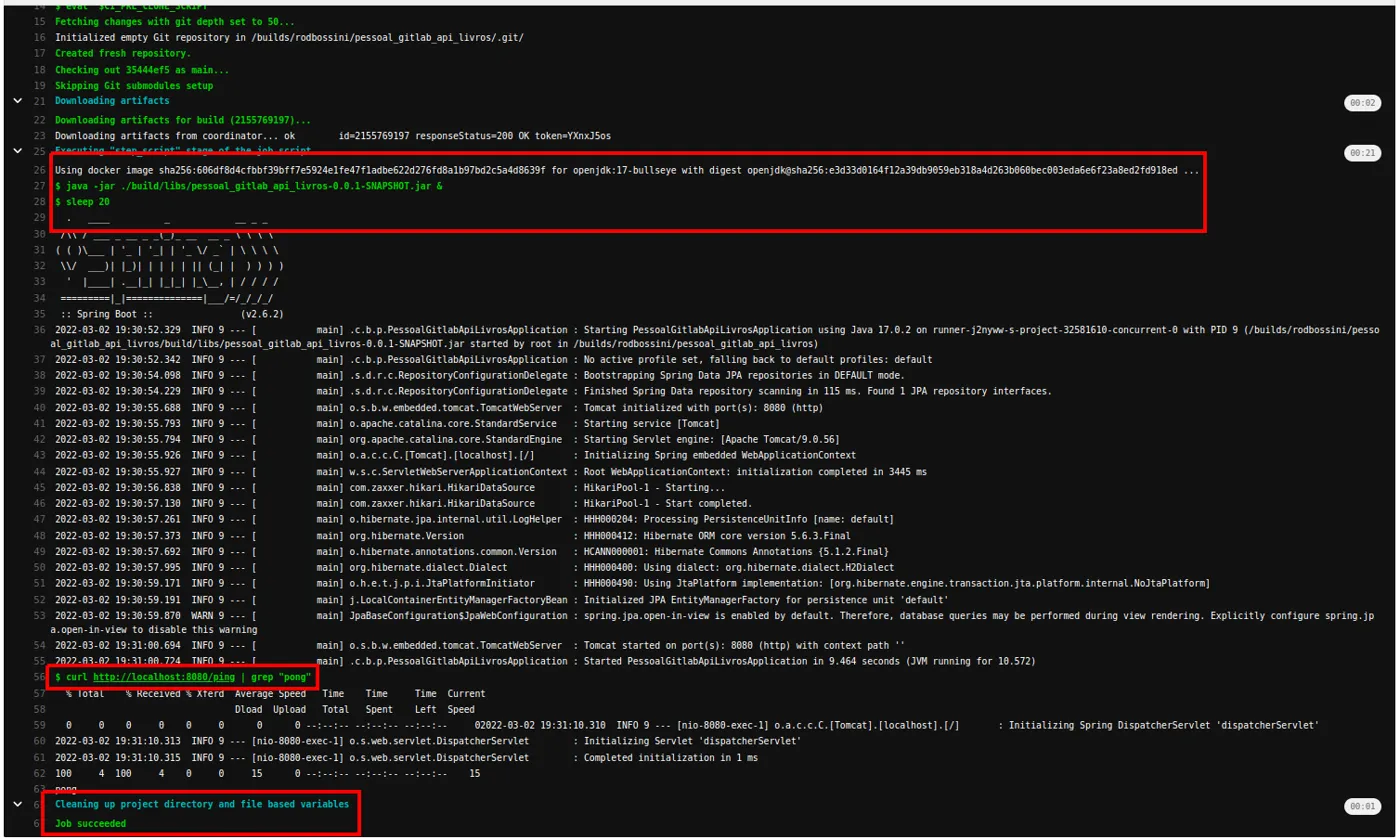1400x839 pixels.
Task: Click 'Finished Spring Data repository scanning' message
Action: point(818,391)
